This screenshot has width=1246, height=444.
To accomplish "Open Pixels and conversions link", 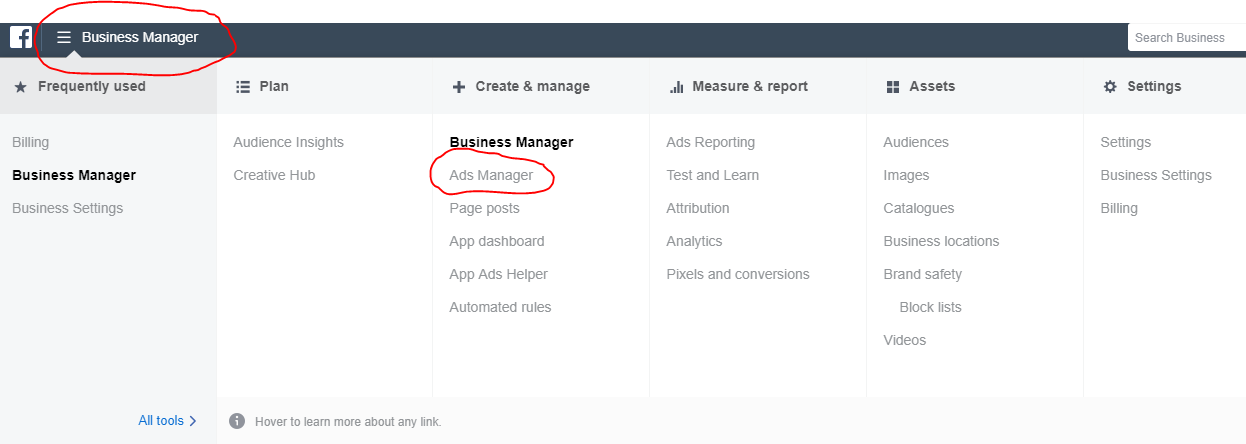I will click(737, 274).
